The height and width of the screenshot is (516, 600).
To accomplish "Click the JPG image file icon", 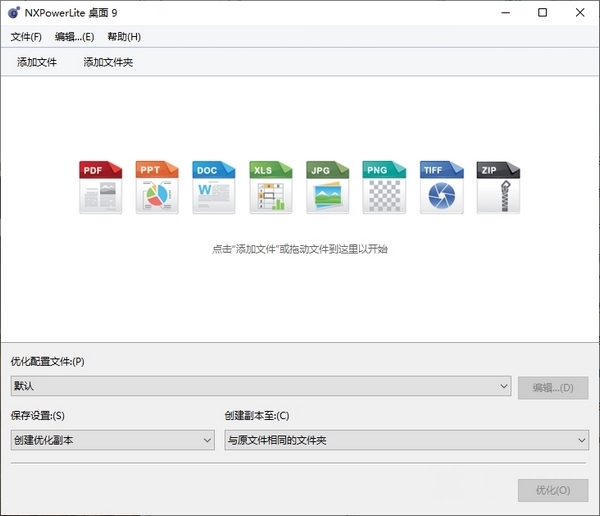I will pyautogui.click(x=328, y=187).
